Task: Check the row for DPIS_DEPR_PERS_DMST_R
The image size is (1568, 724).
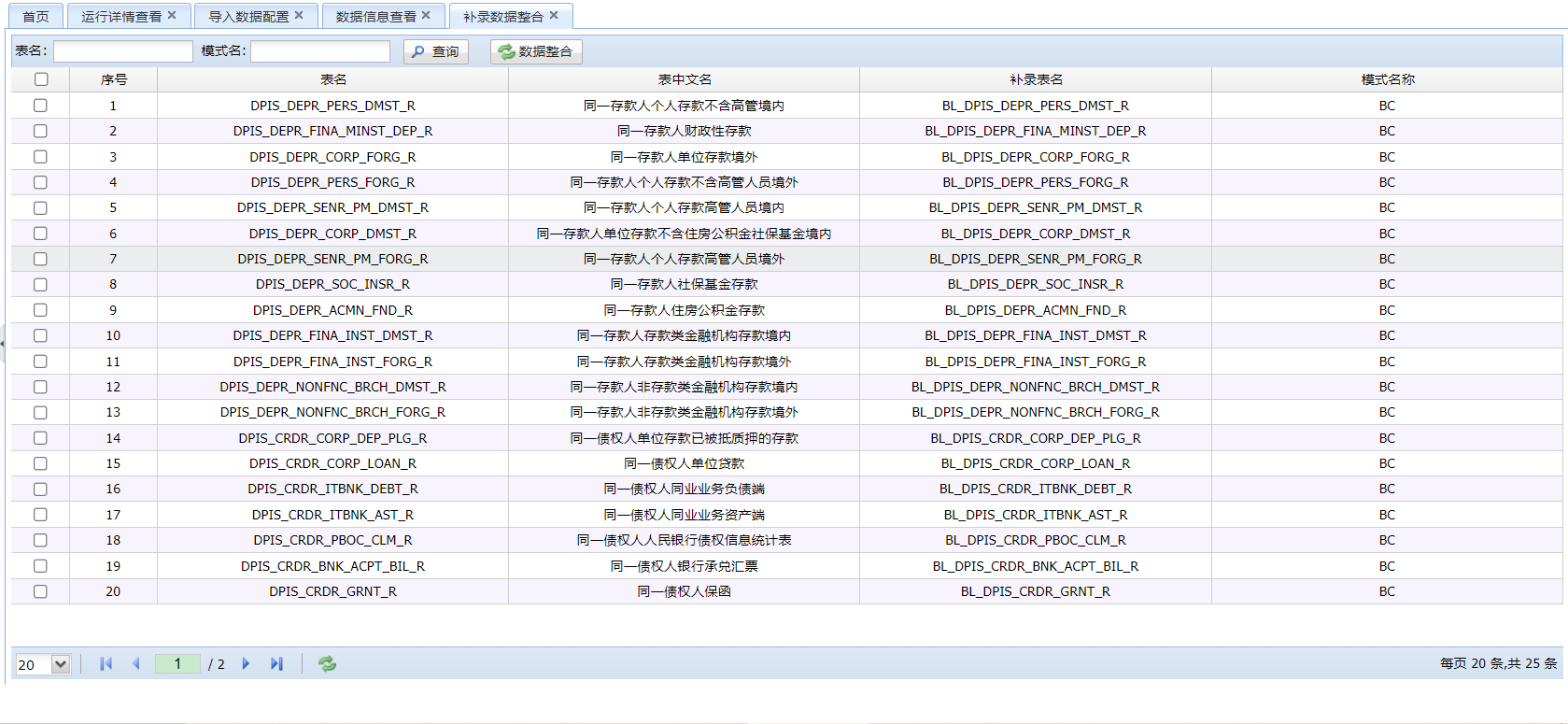Action: [x=40, y=106]
